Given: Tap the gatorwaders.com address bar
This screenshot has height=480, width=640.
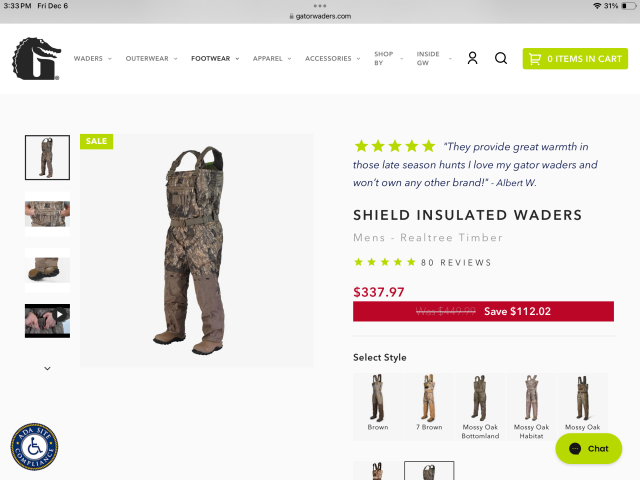Looking at the screenshot, I should (320, 16).
